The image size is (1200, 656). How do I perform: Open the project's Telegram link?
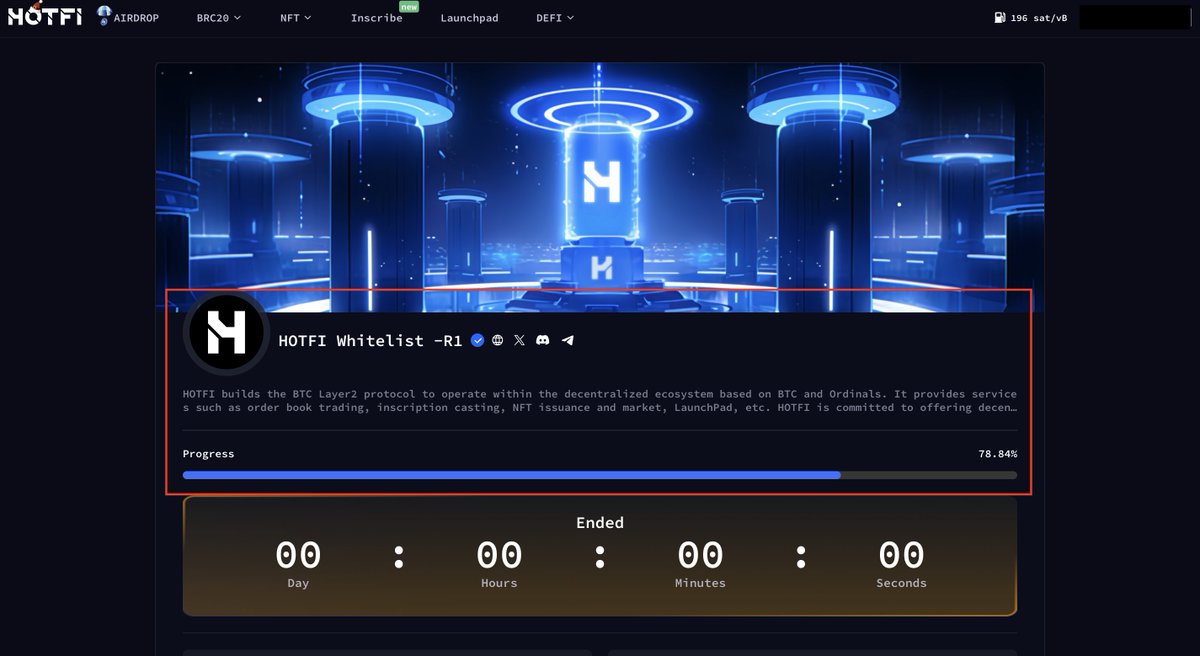(568, 340)
